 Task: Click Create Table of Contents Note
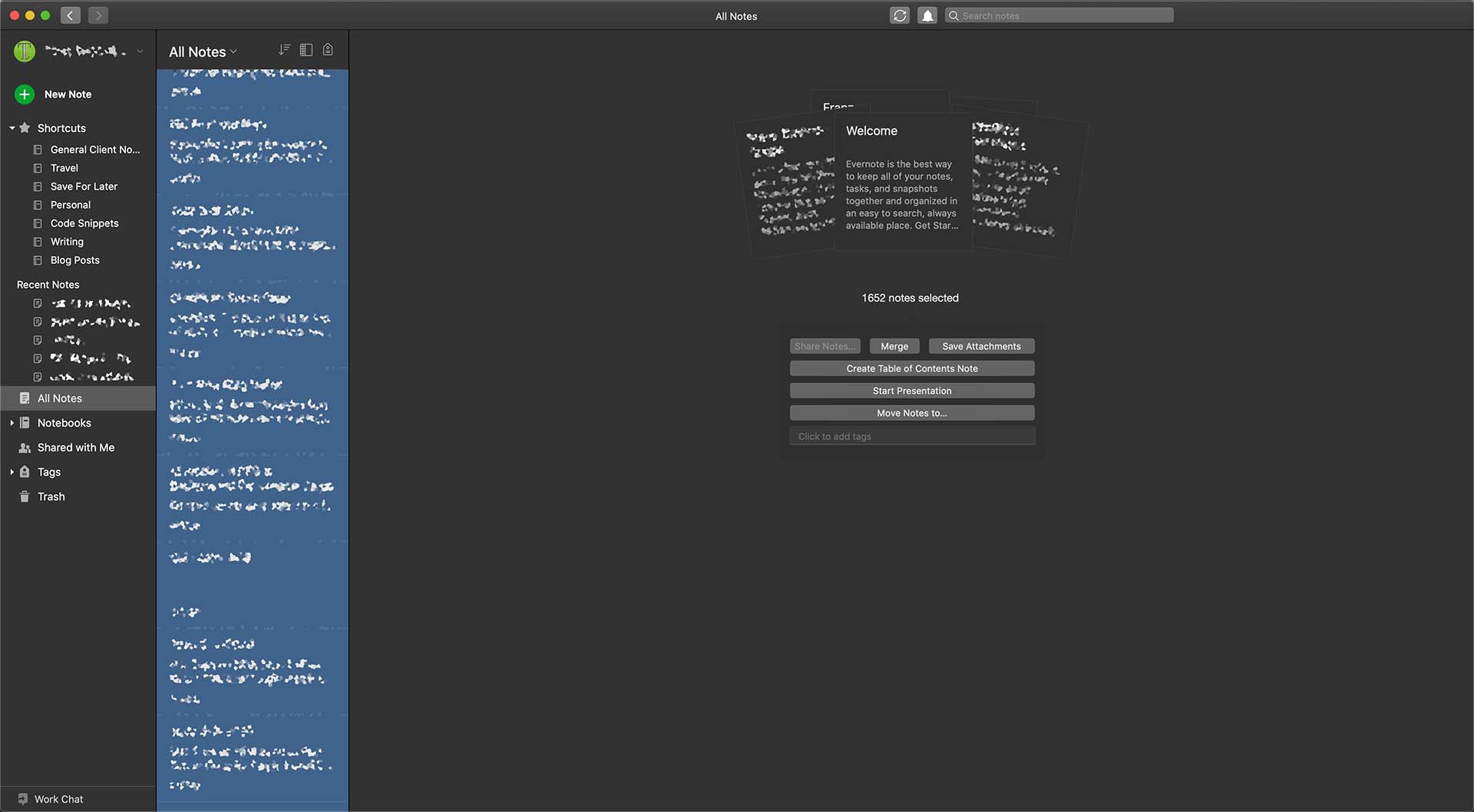912,368
